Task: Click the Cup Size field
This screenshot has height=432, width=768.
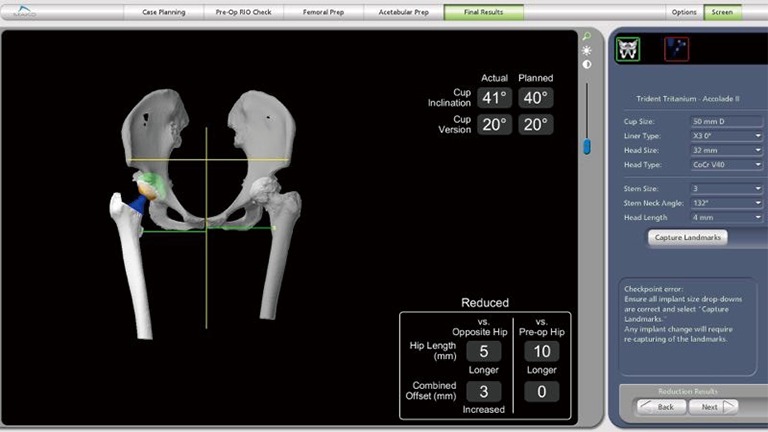Action: [x=727, y=120]
